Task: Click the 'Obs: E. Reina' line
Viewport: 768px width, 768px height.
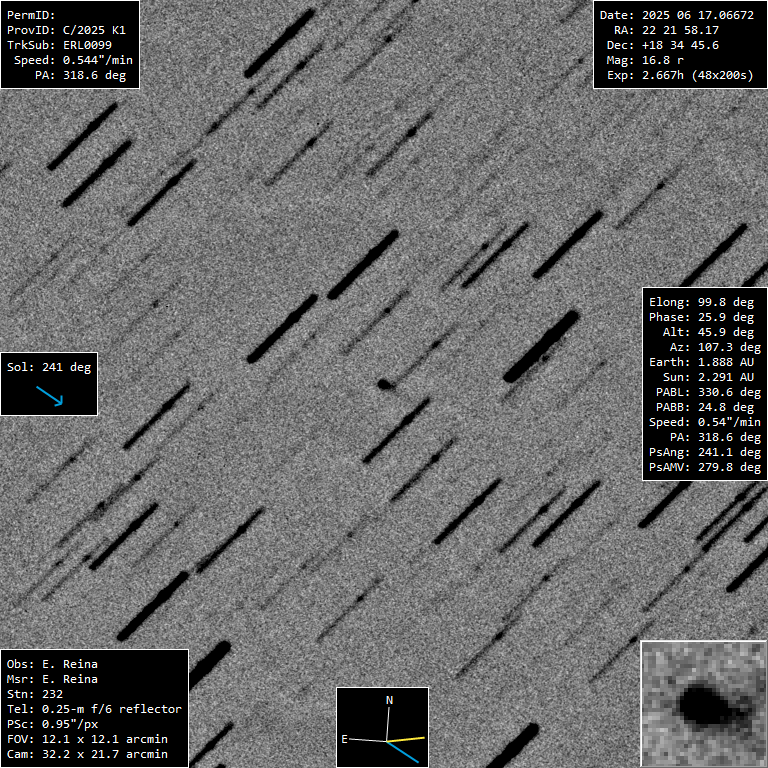Action: tap(52, 664)
